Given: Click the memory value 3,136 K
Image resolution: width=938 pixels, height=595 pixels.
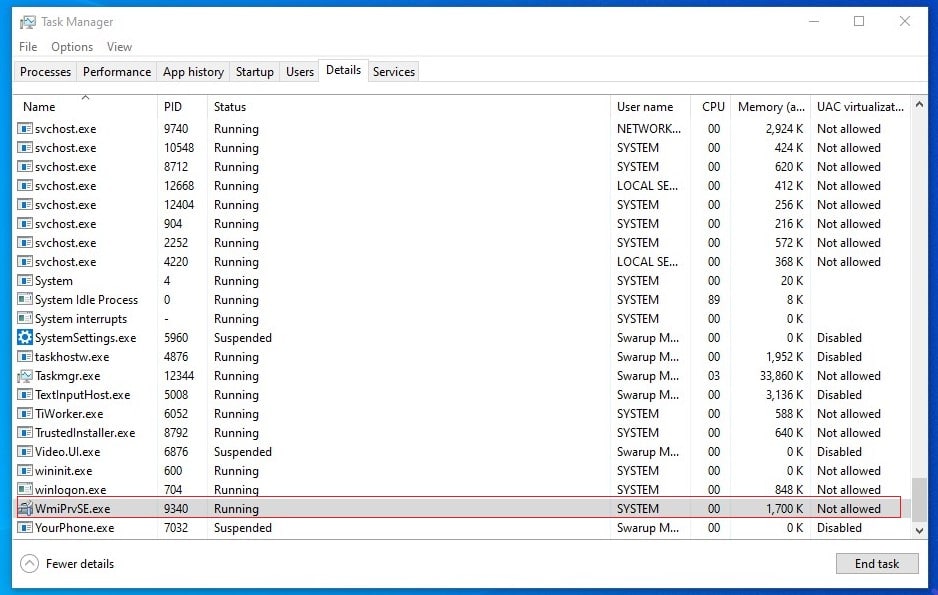Looking at the screenshot, I should pyautogui.click(x=784, y=395).
